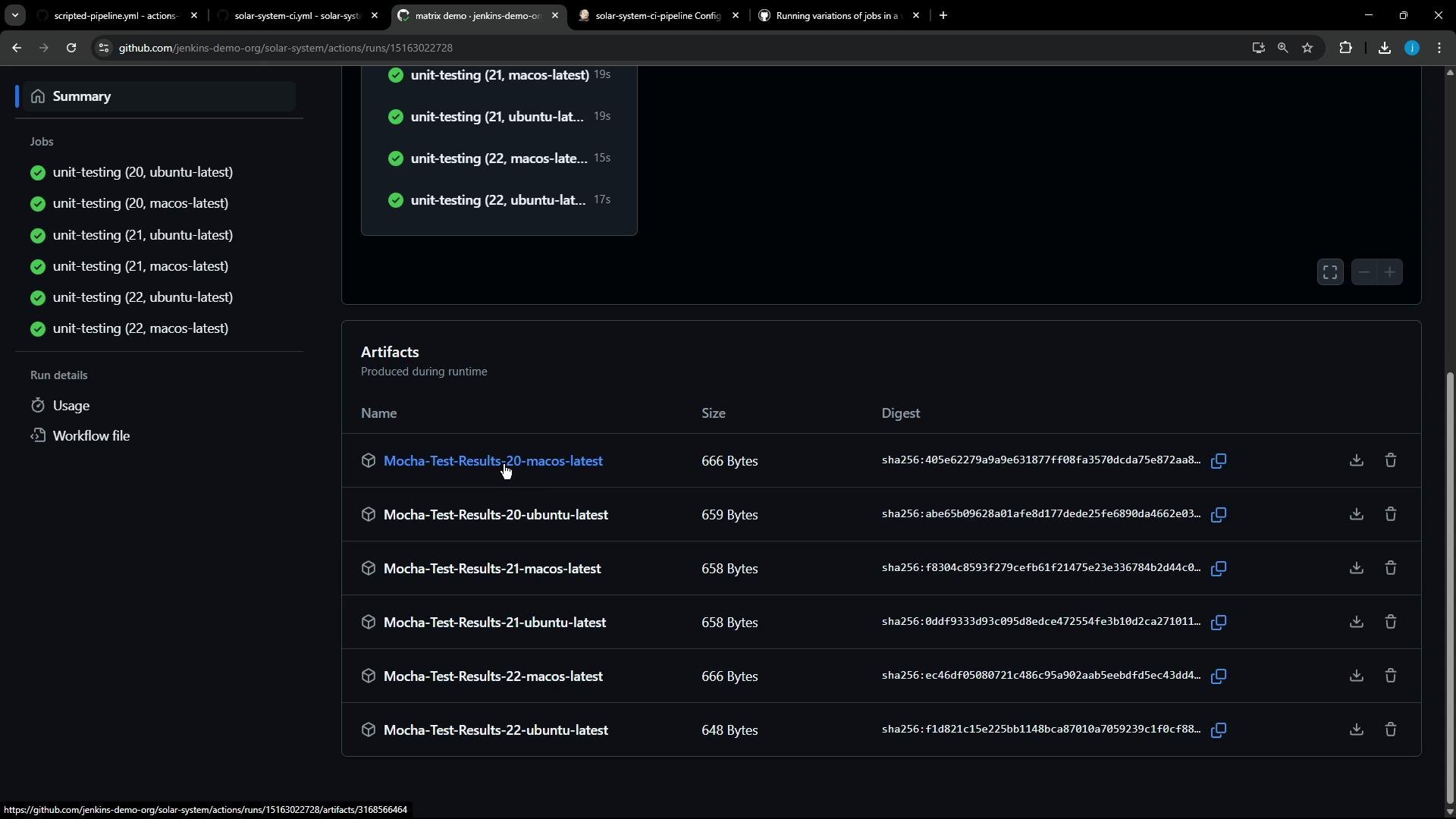Select unit-testing (21, macos-latest) graph node
The image size is (1456, 819).
(x=499, y=75)
